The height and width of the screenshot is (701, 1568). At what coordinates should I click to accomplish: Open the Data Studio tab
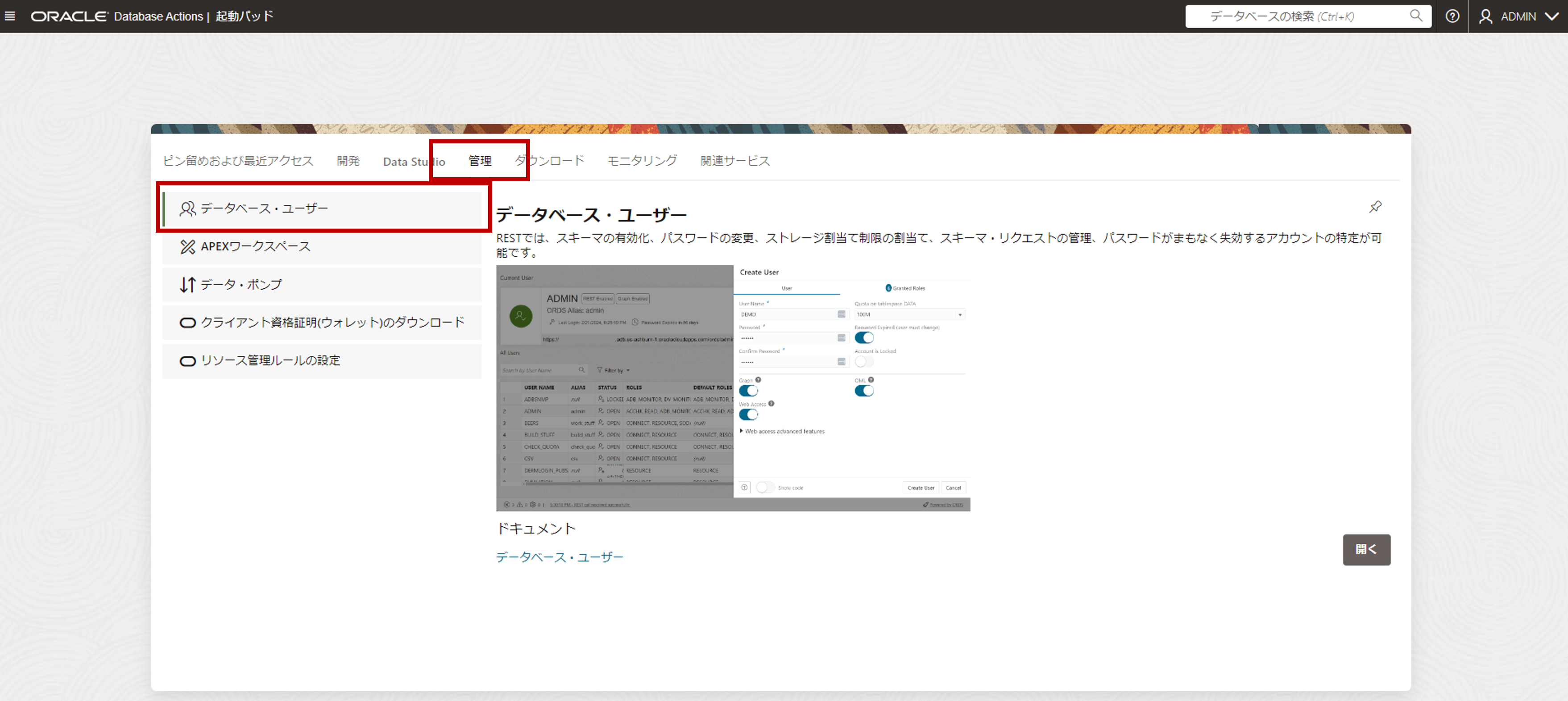pos(414,161)
